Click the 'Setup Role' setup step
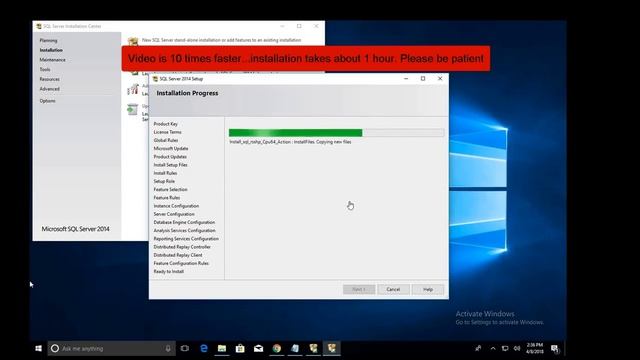 click(x=164, y=181)
